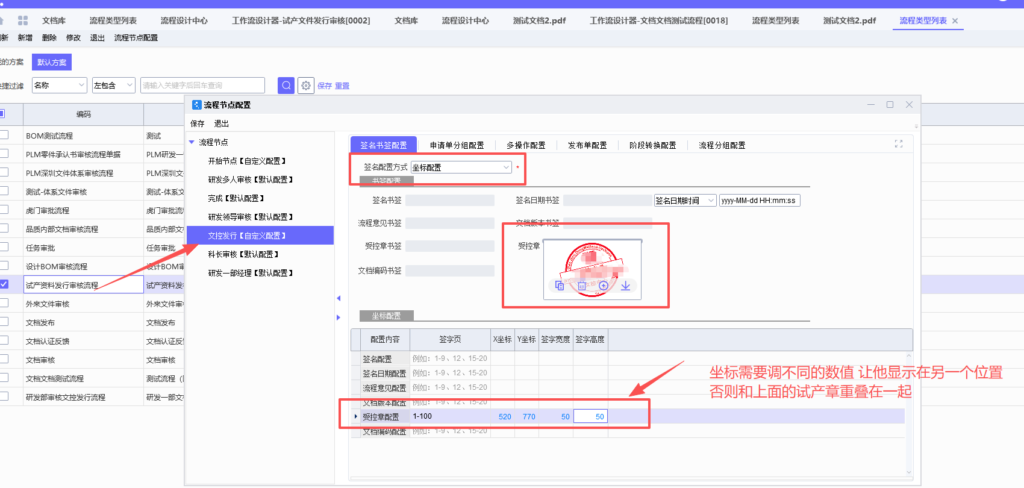Click the 重置 link in filter bar
Screen dimensions: 1024x488
pyautogui.click(x=342, y=86)
